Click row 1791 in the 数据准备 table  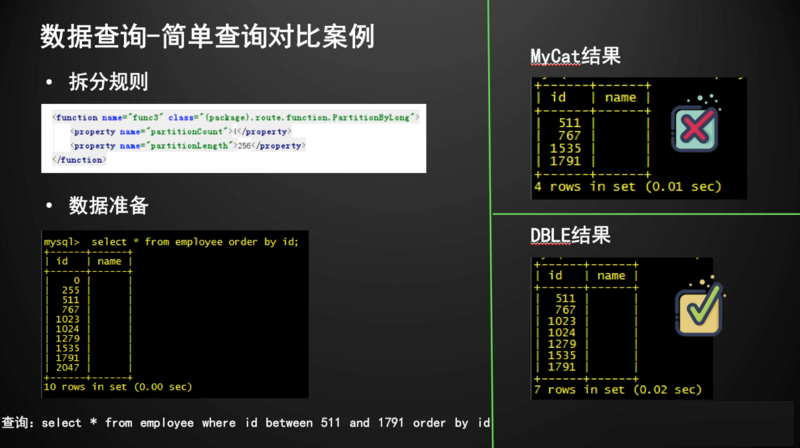(x=88, y=358)
